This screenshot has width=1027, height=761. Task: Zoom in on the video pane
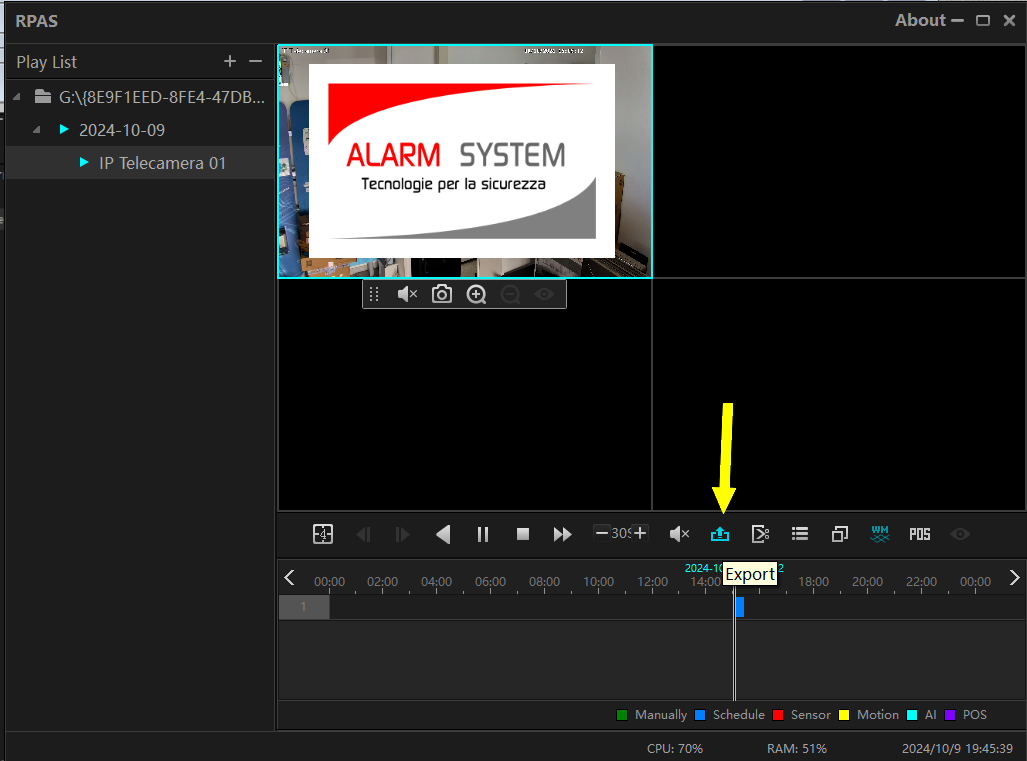coord(476,295)
